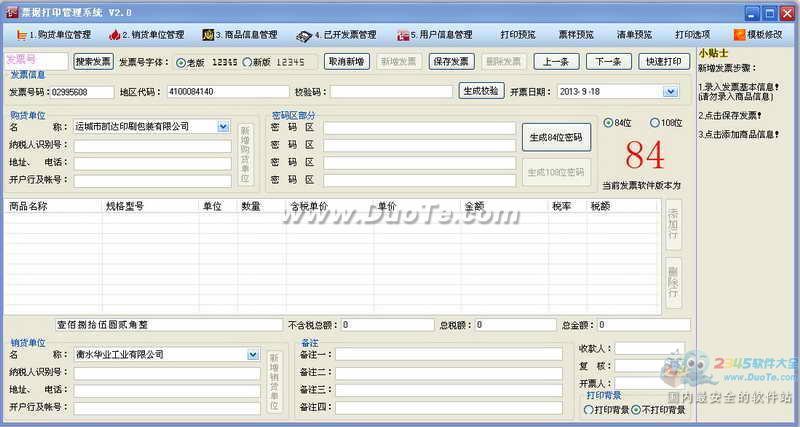Open 销货单位管理 flame icon
Screen dimensions: 800x427
coord(114,35)
